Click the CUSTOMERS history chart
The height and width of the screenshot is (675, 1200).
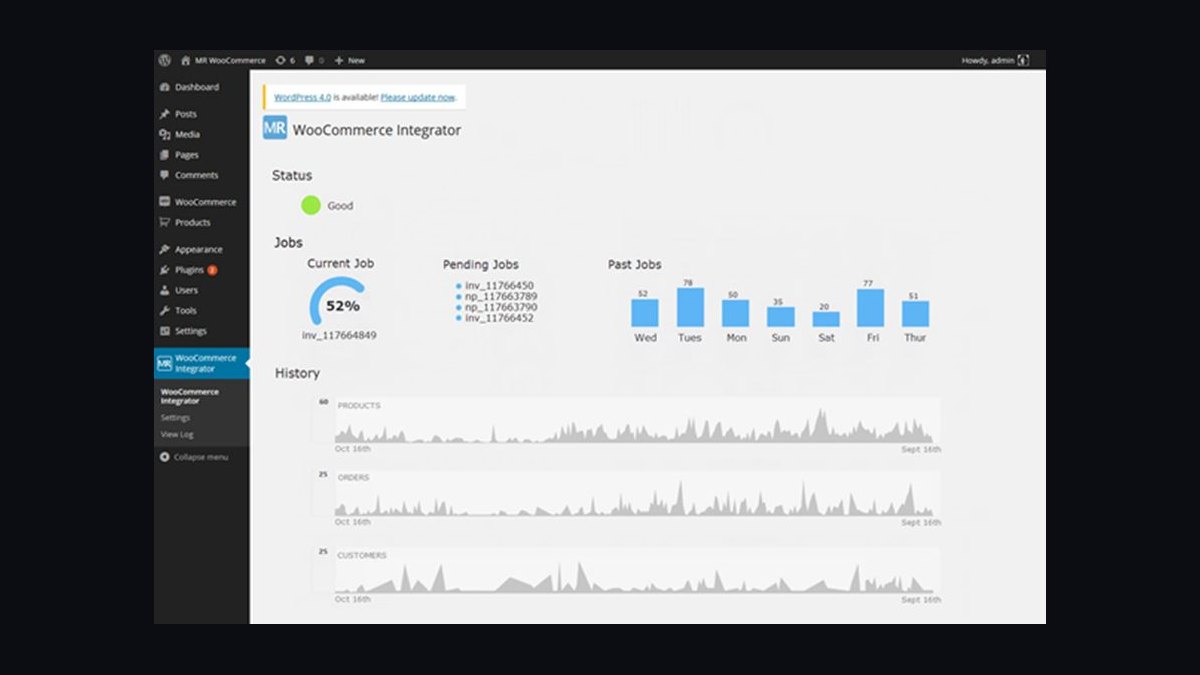pyautogui.click(x=636, y=570)
